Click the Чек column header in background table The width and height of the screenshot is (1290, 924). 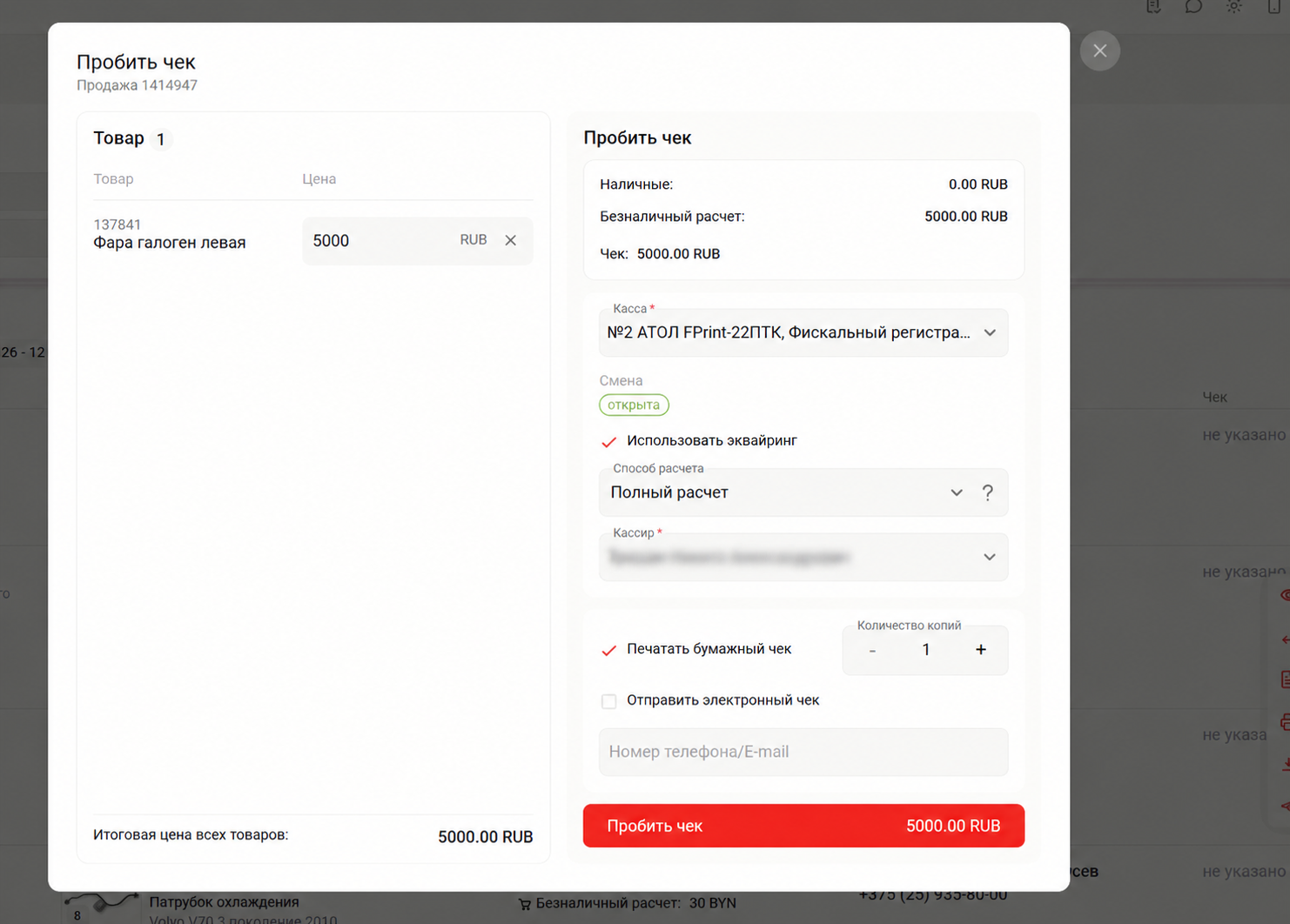pyautogui.click(x=1214, y=397)
